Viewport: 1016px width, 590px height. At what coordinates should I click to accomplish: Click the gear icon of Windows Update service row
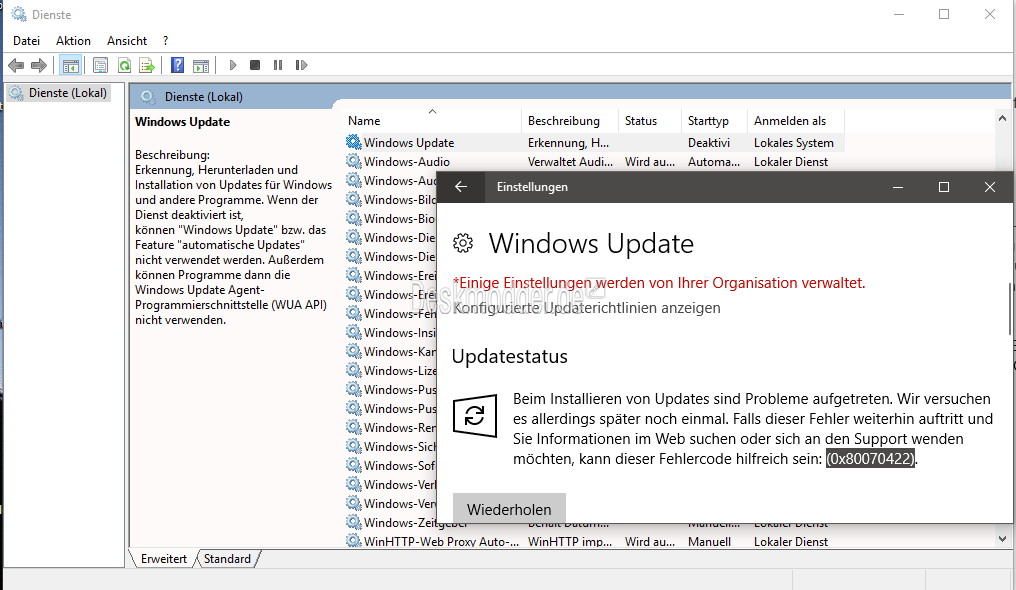(x=354, y=142)
